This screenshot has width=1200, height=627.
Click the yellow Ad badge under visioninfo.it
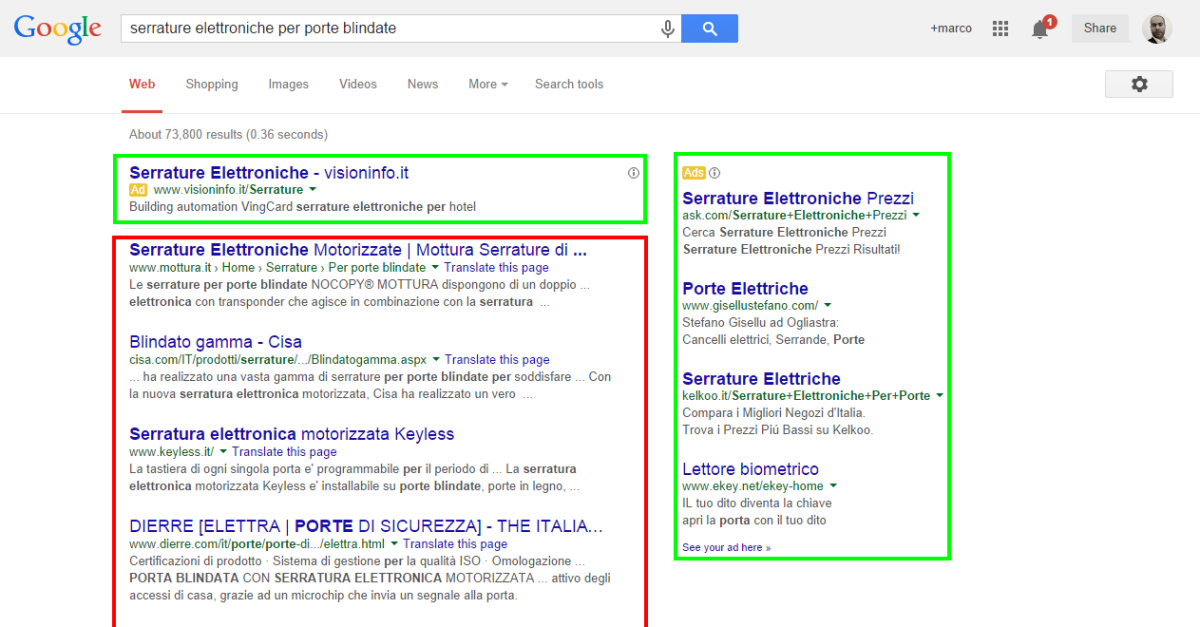click(x=138, y=190)
